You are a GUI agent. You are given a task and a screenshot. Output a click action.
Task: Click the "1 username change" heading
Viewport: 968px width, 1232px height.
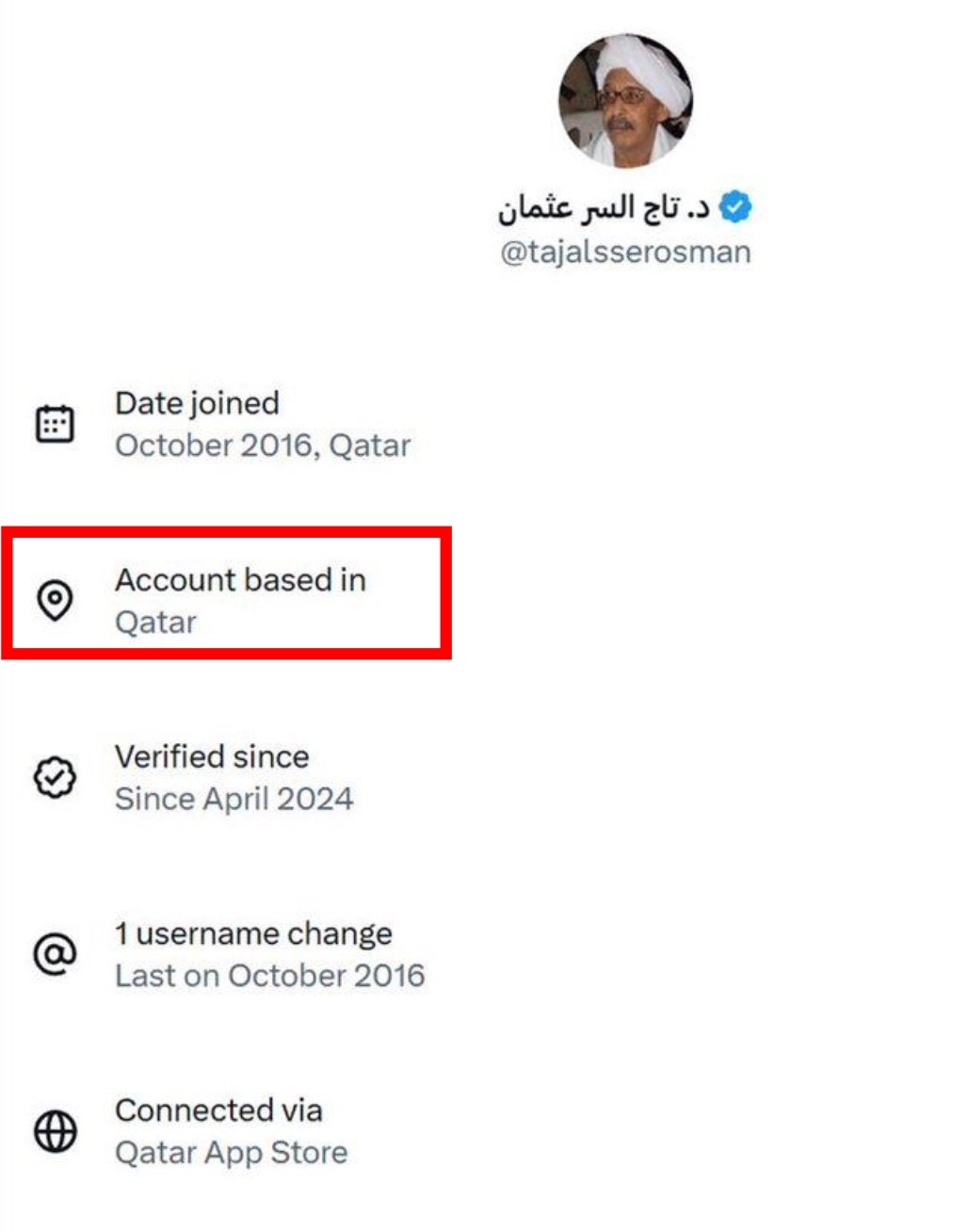[x=253, y=934]
